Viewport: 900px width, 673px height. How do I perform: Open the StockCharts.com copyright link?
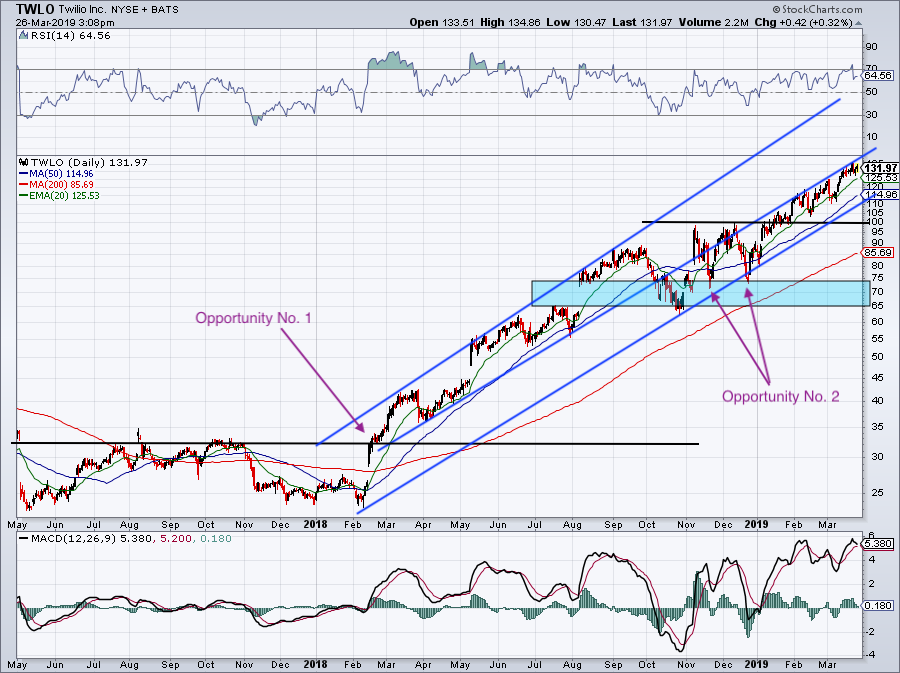point(817,9)
